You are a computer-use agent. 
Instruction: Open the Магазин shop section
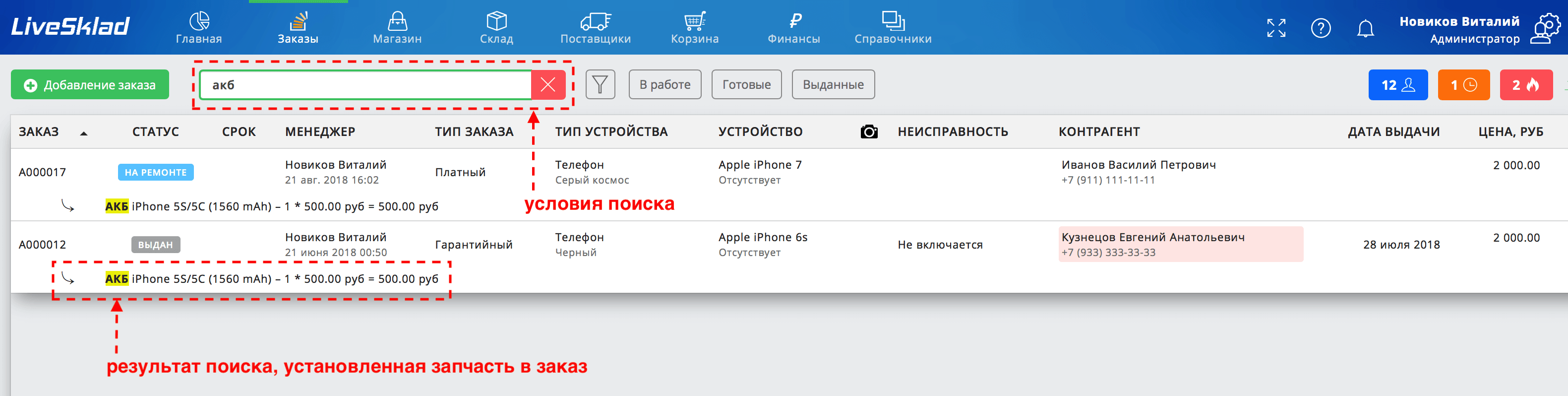coord(398,28)
